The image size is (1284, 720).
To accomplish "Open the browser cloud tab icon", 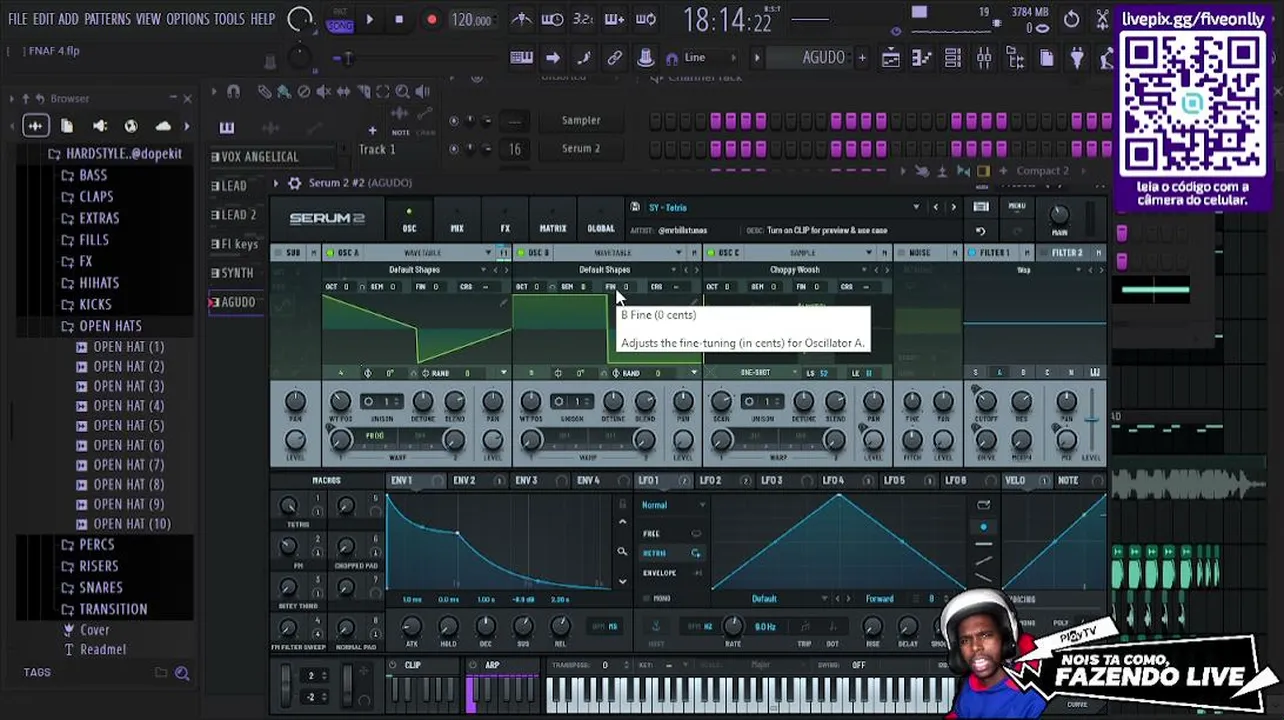I will [163, 126].
